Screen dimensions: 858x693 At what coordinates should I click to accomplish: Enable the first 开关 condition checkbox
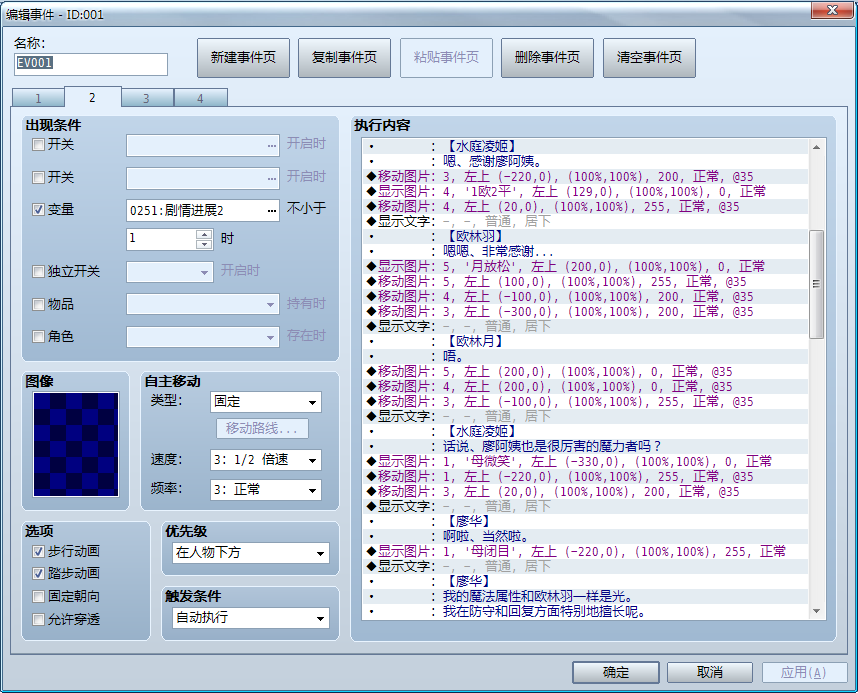[38, 145]
